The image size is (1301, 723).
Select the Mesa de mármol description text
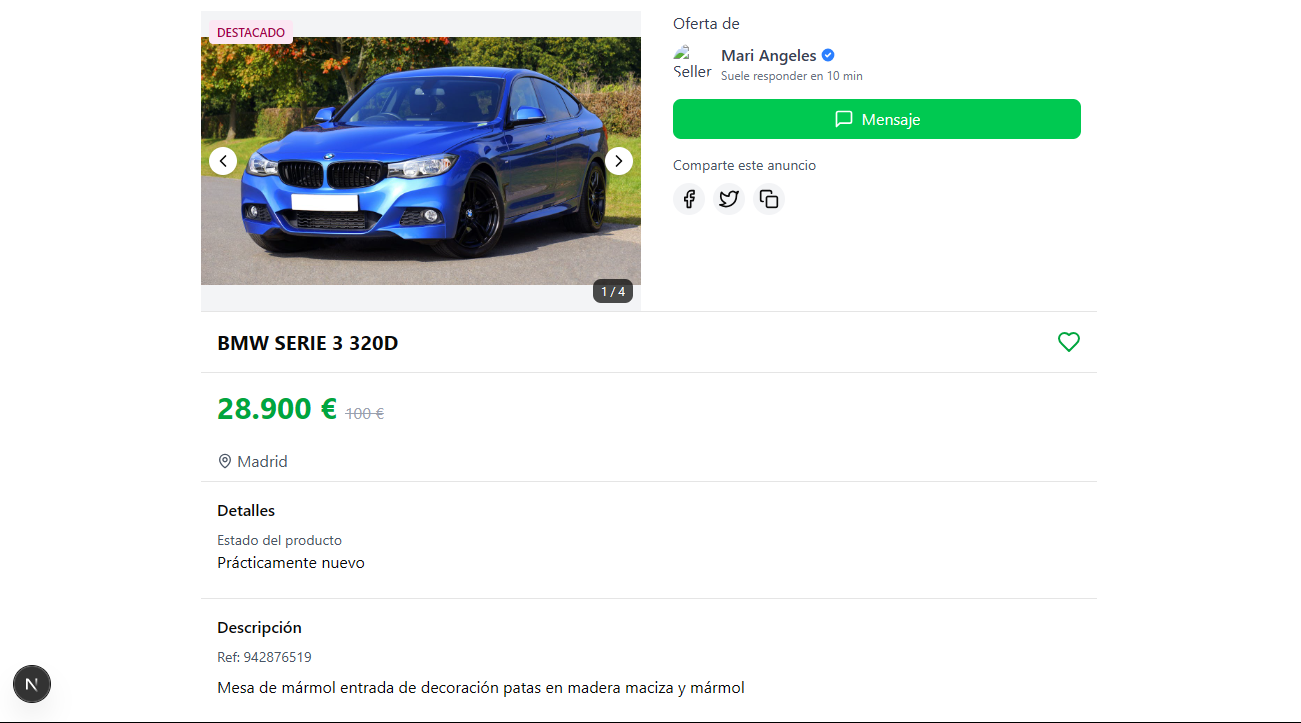[x=481, y=688]
